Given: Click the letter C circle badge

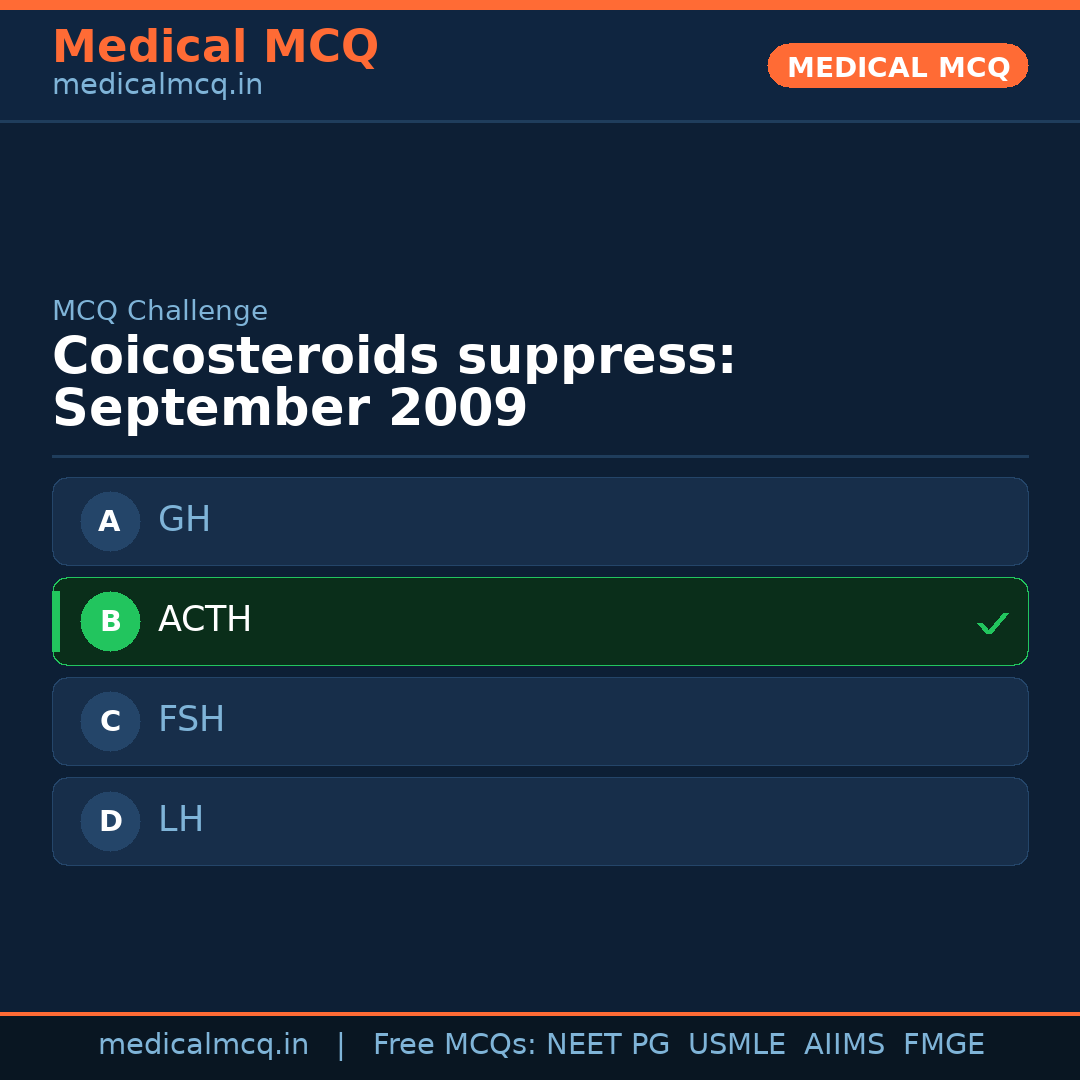Looking at the screenshot, I should (110, 721).
